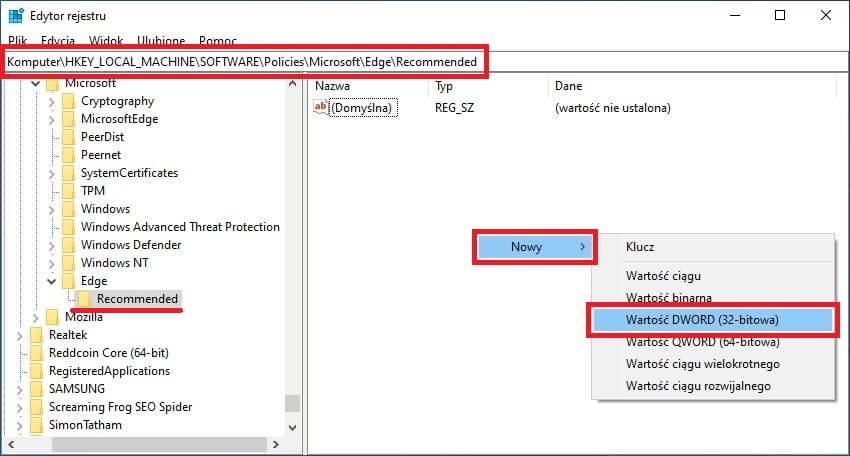Click the TPM folder icon
Image resolution: width=850 pixels, height=456 pixels.
(68, 191)
